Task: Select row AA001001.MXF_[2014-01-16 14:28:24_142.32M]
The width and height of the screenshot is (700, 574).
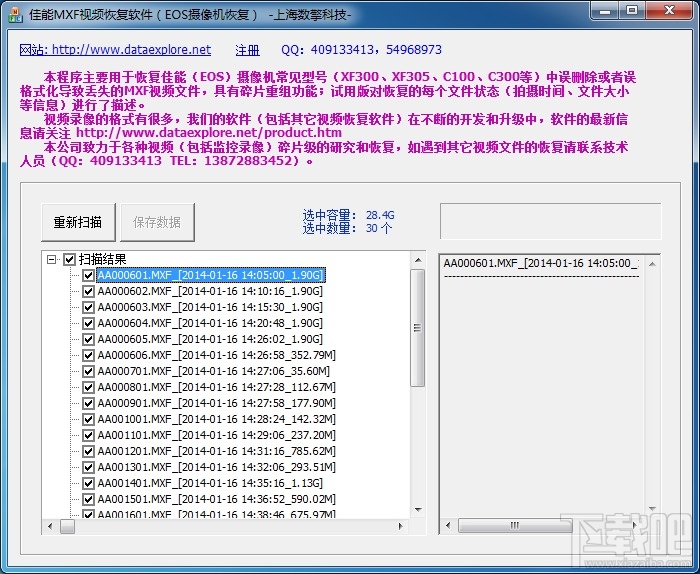Action: pyautogui.click(x=217, y=419)
